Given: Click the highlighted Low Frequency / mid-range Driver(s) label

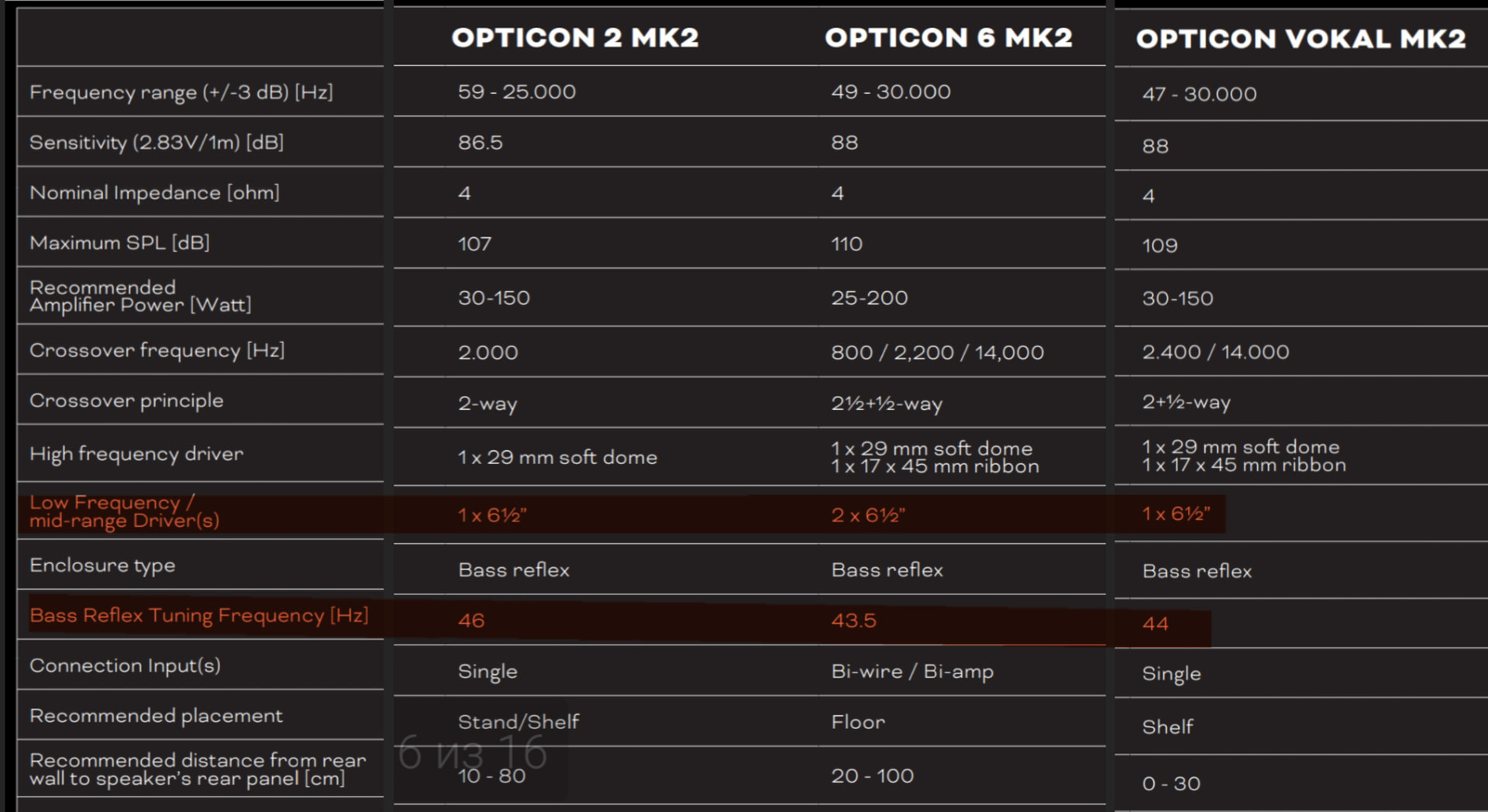Looking at the screenshot, I should pyautogui.click(x=124, y=511).
